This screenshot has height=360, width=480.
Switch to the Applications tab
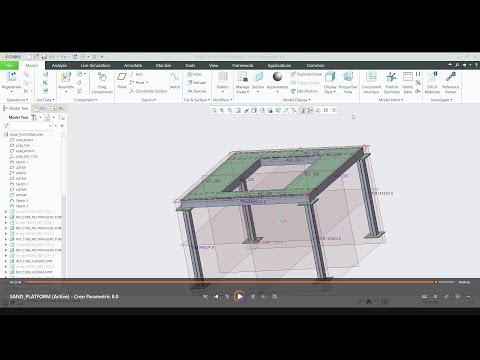[279, 65]
